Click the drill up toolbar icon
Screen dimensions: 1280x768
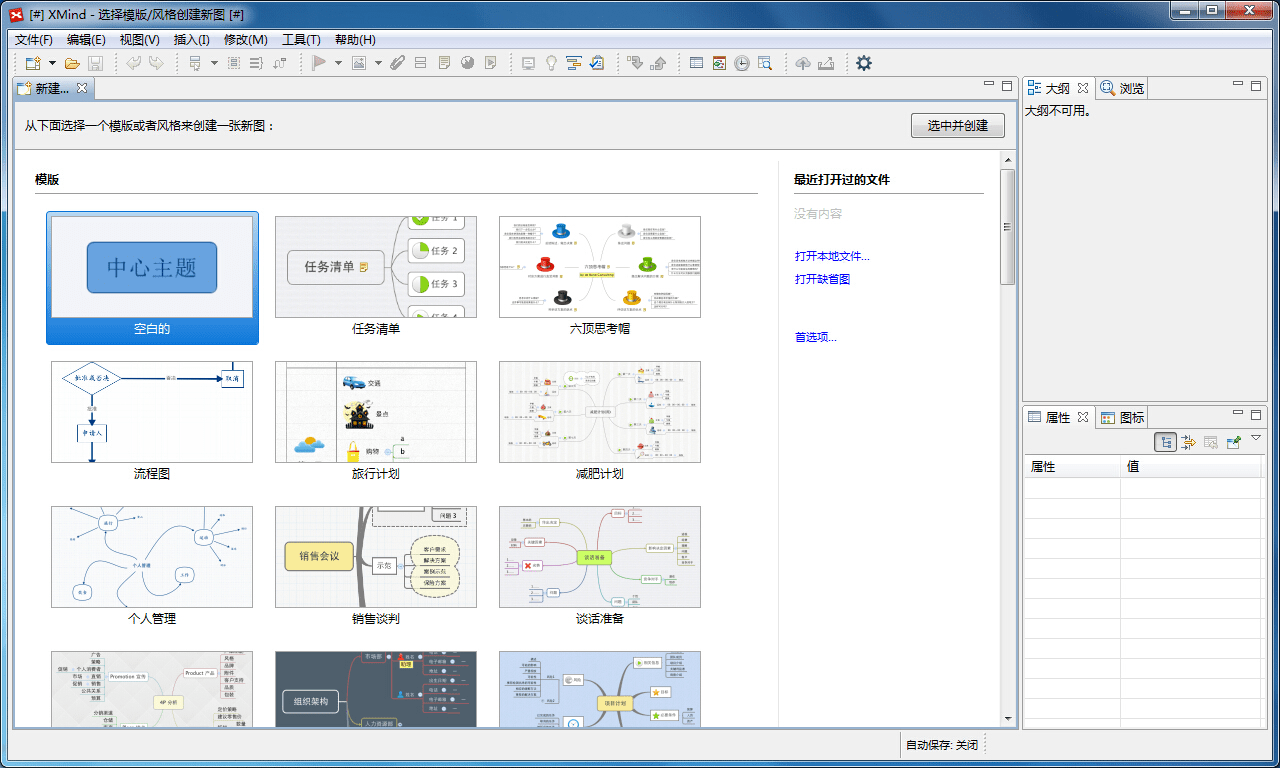(658, 63)
